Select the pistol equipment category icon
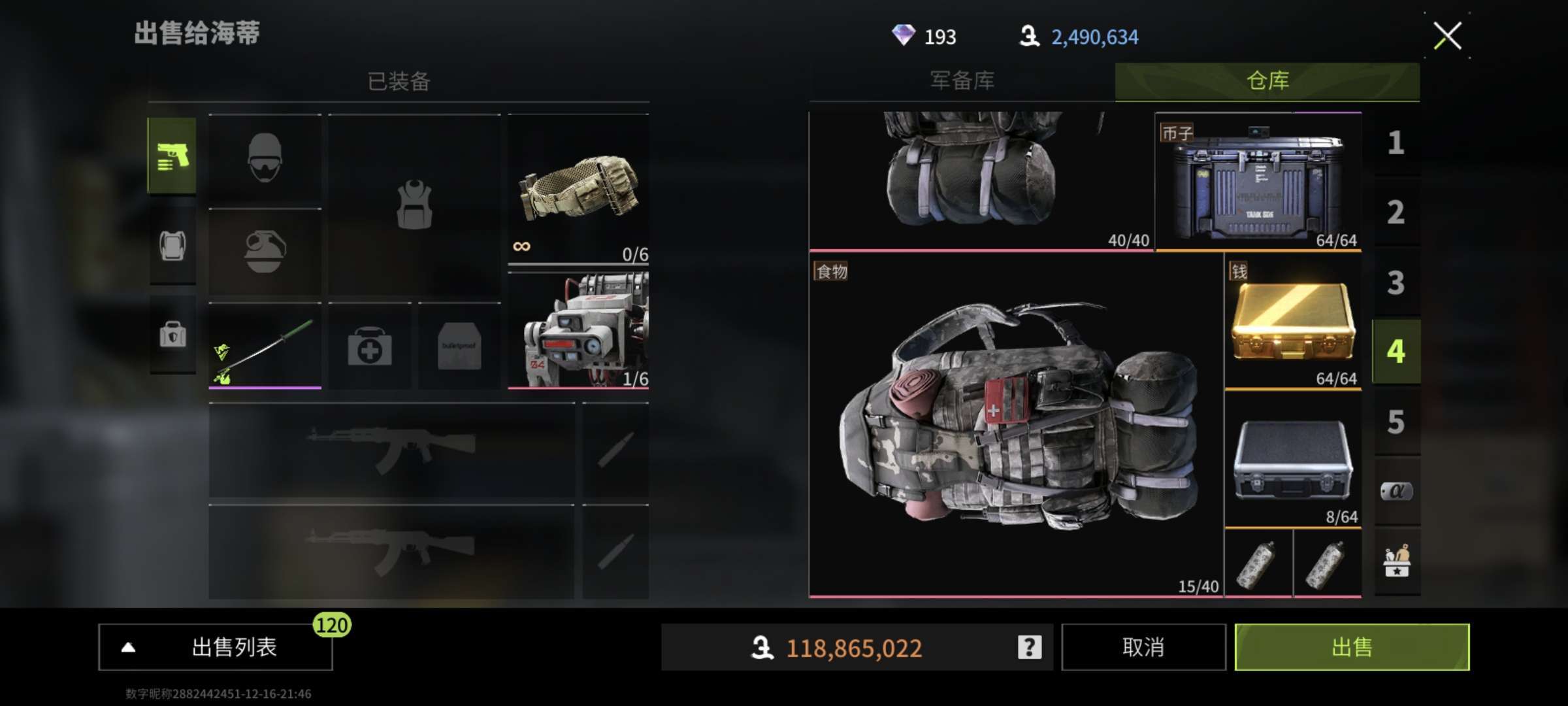 172,156
